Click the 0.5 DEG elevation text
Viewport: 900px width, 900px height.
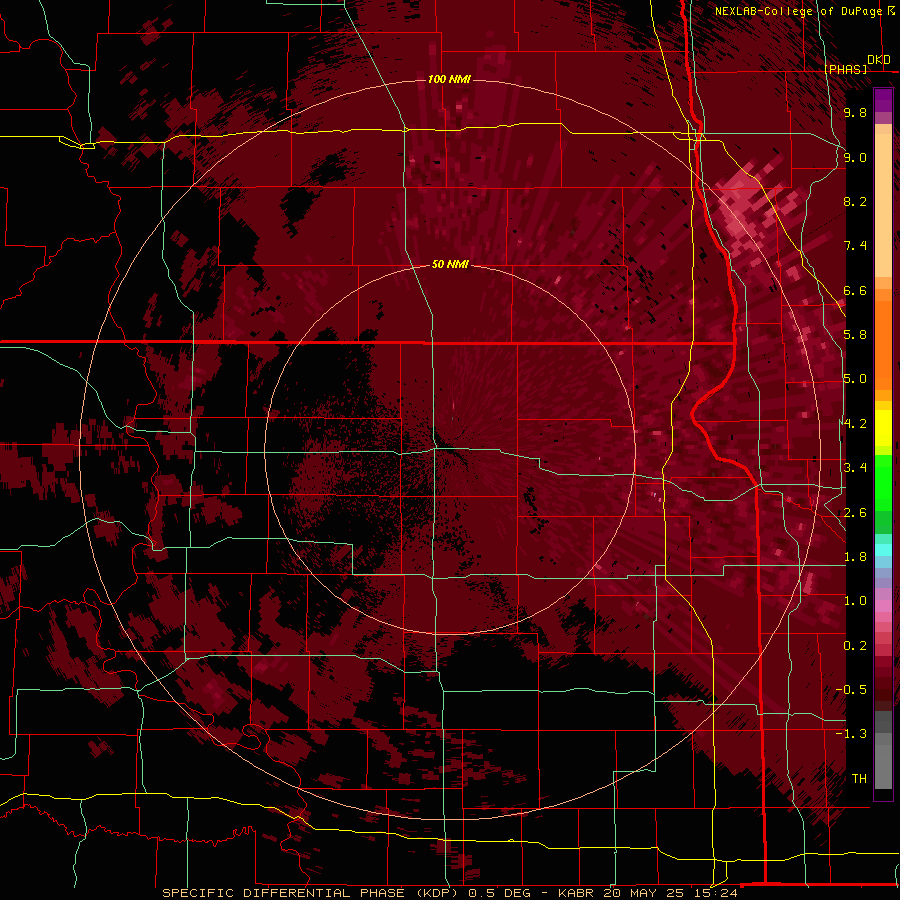499,893
